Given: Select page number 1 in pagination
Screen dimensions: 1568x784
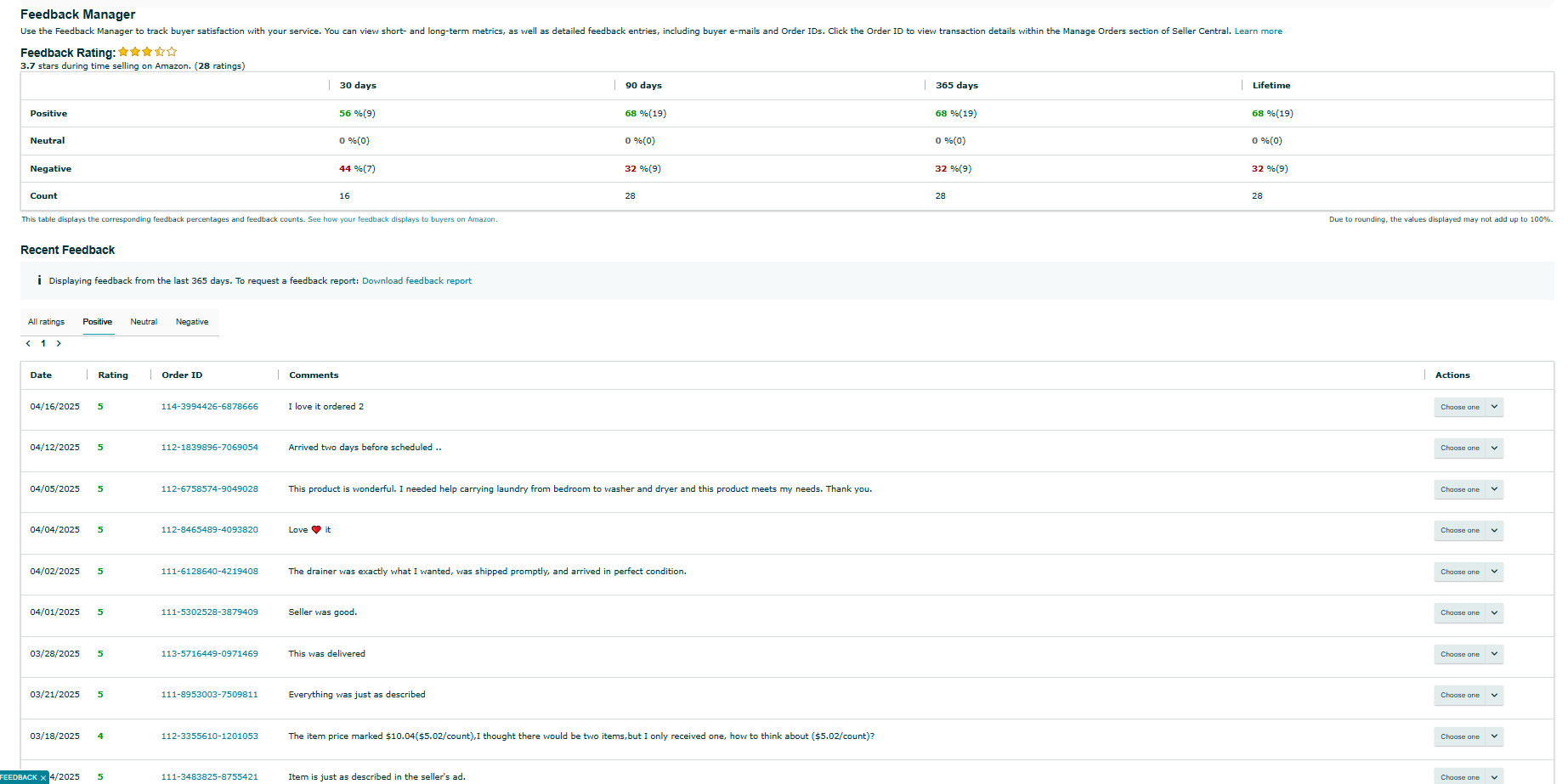Looking at the screenshot, I should (x=43, y=344).
